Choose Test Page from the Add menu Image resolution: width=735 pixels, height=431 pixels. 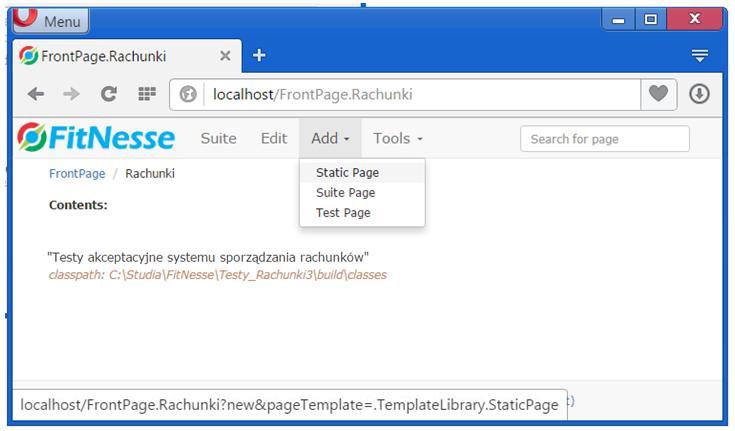(x=362, y=213)
